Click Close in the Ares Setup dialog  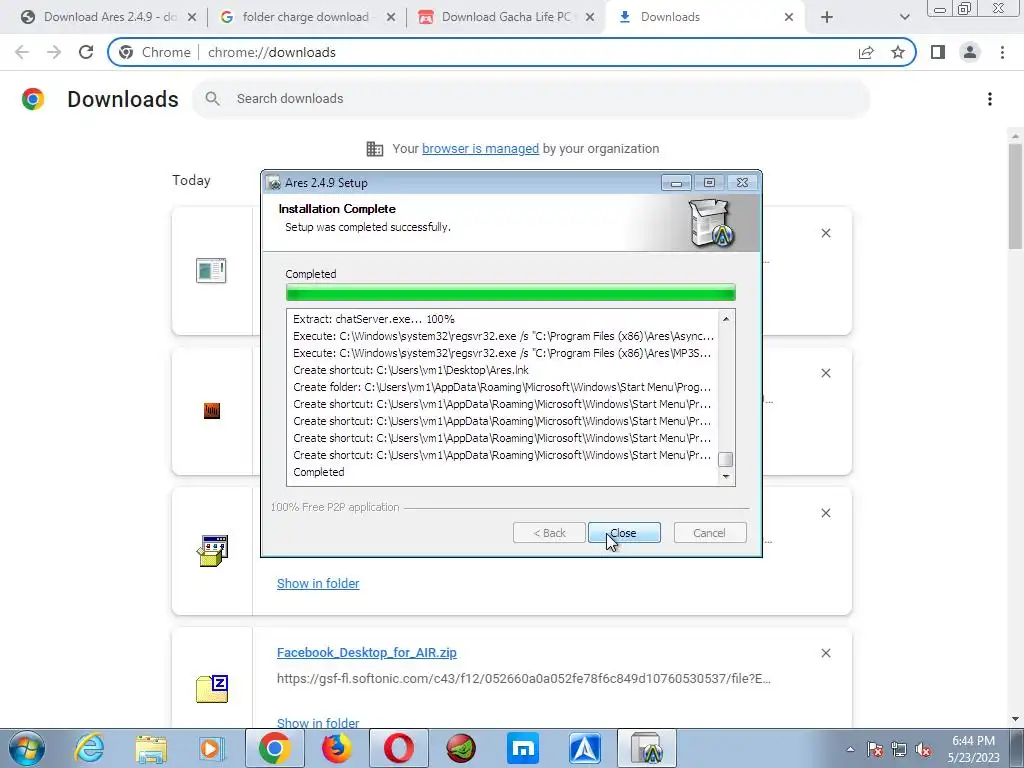pos(624,533)
